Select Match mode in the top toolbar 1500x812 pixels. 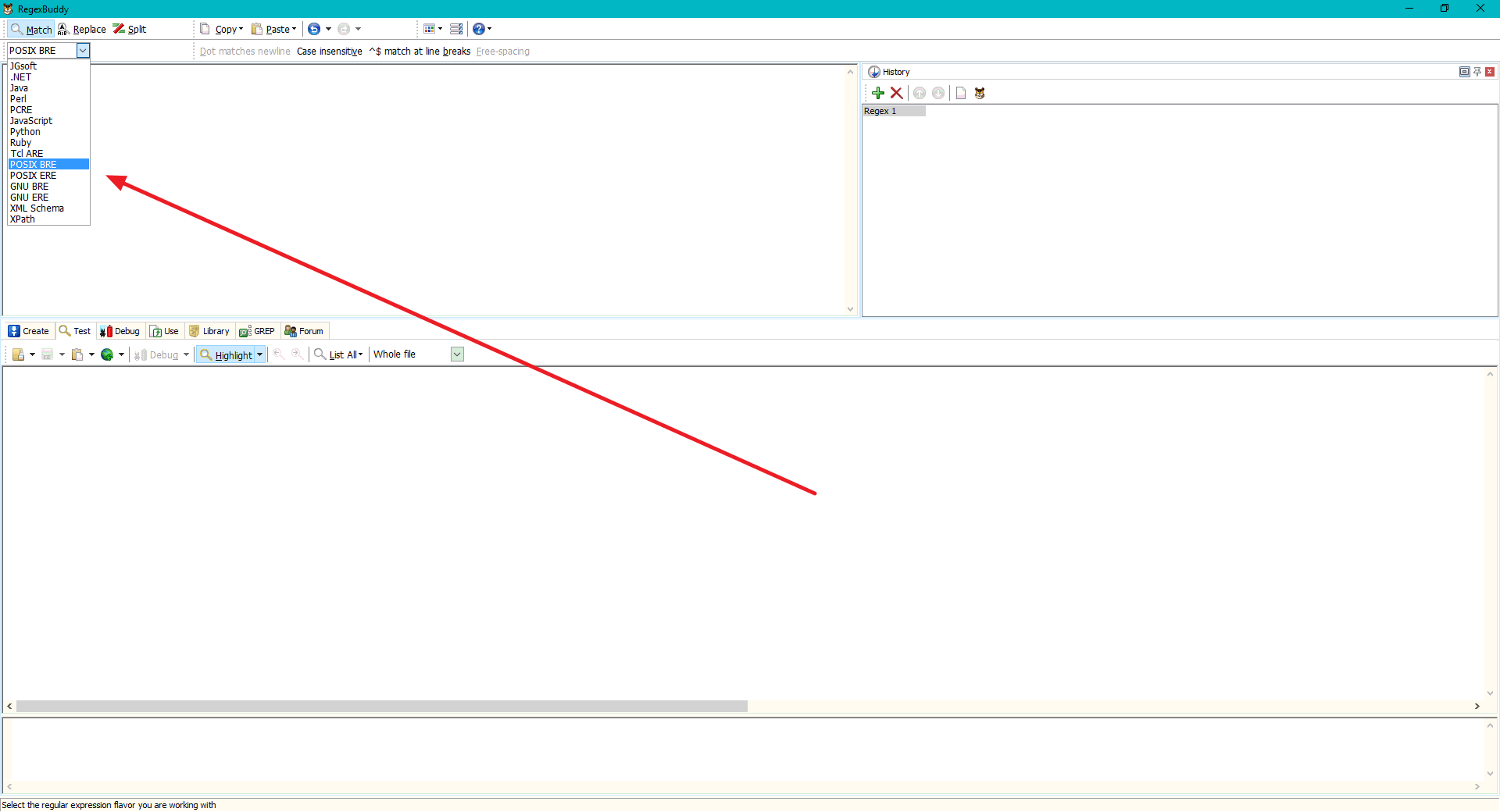pyautogui.click(x=31, y=29)
